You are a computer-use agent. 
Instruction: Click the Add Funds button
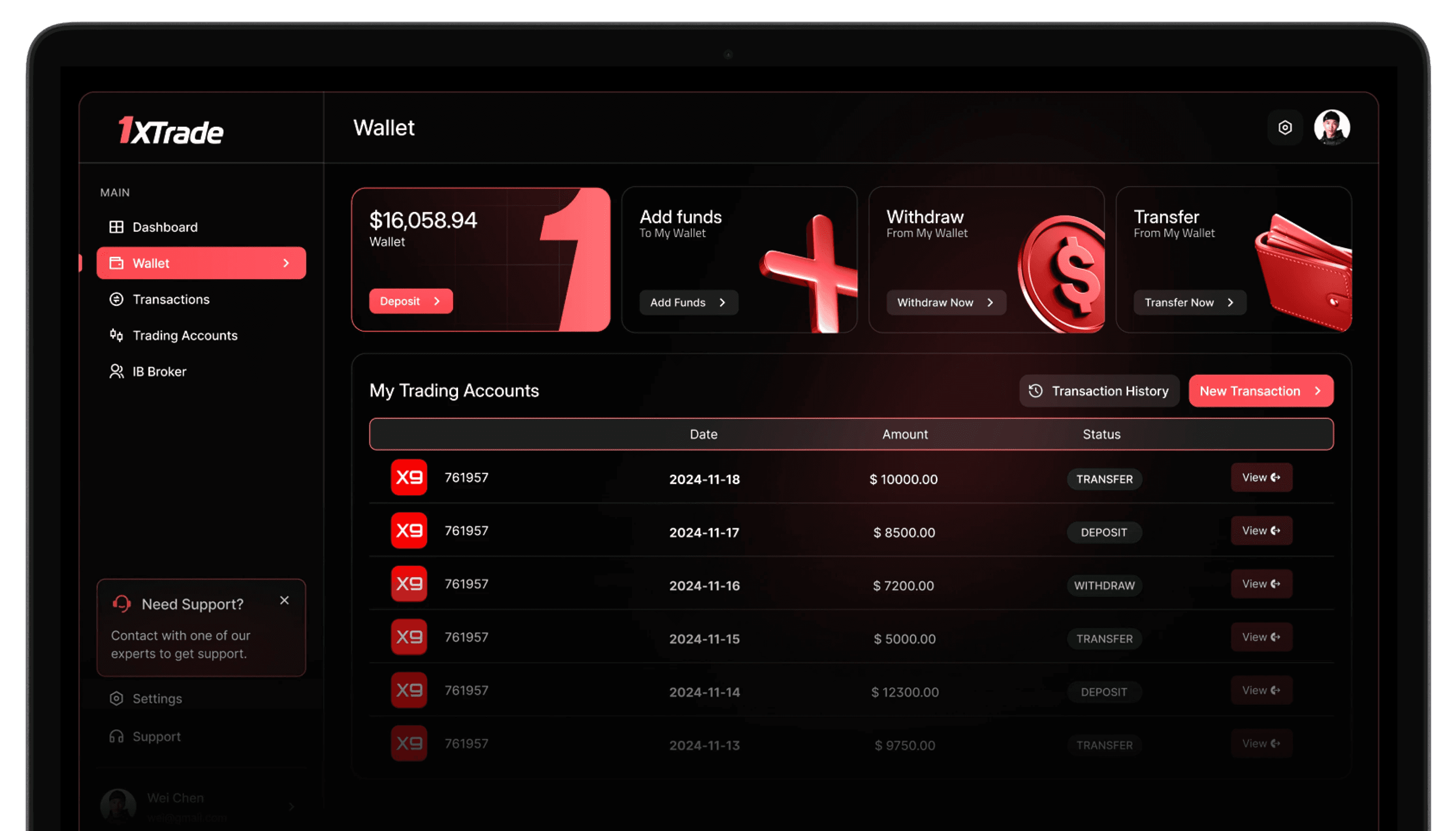pyautogui.click(x=688, y=303)
